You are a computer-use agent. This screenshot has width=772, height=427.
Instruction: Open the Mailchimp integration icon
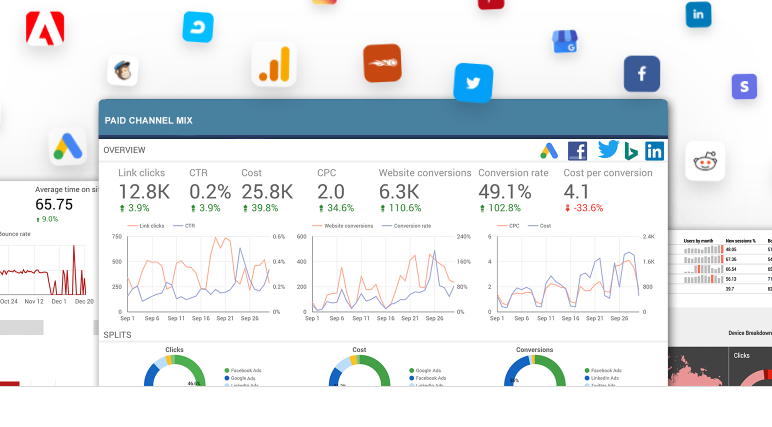pyautogui.click(x=123, y=70)
